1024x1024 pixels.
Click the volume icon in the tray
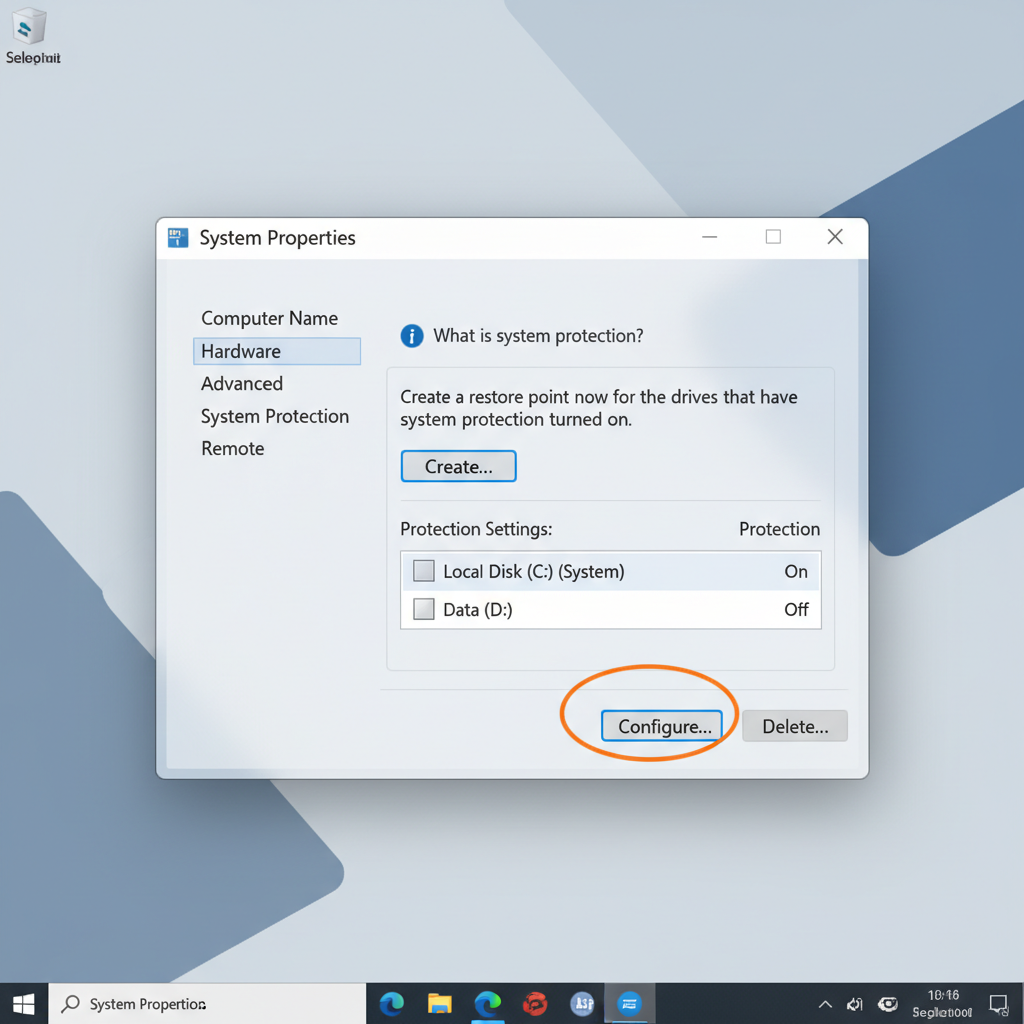[x=855, y=1004]
